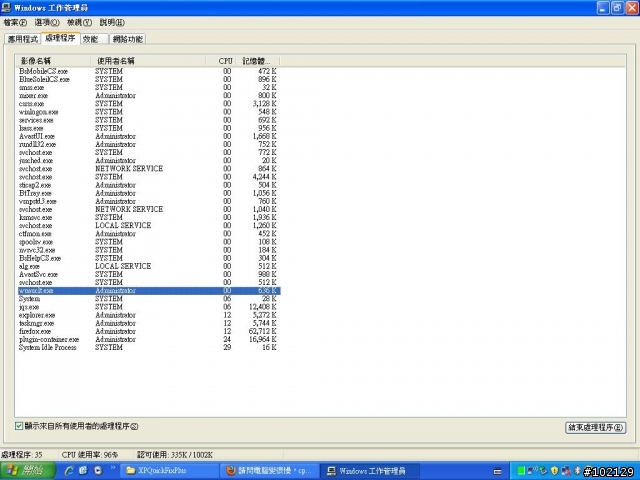
Task: Select the plugin-container.exe process row
Action: 148,339
